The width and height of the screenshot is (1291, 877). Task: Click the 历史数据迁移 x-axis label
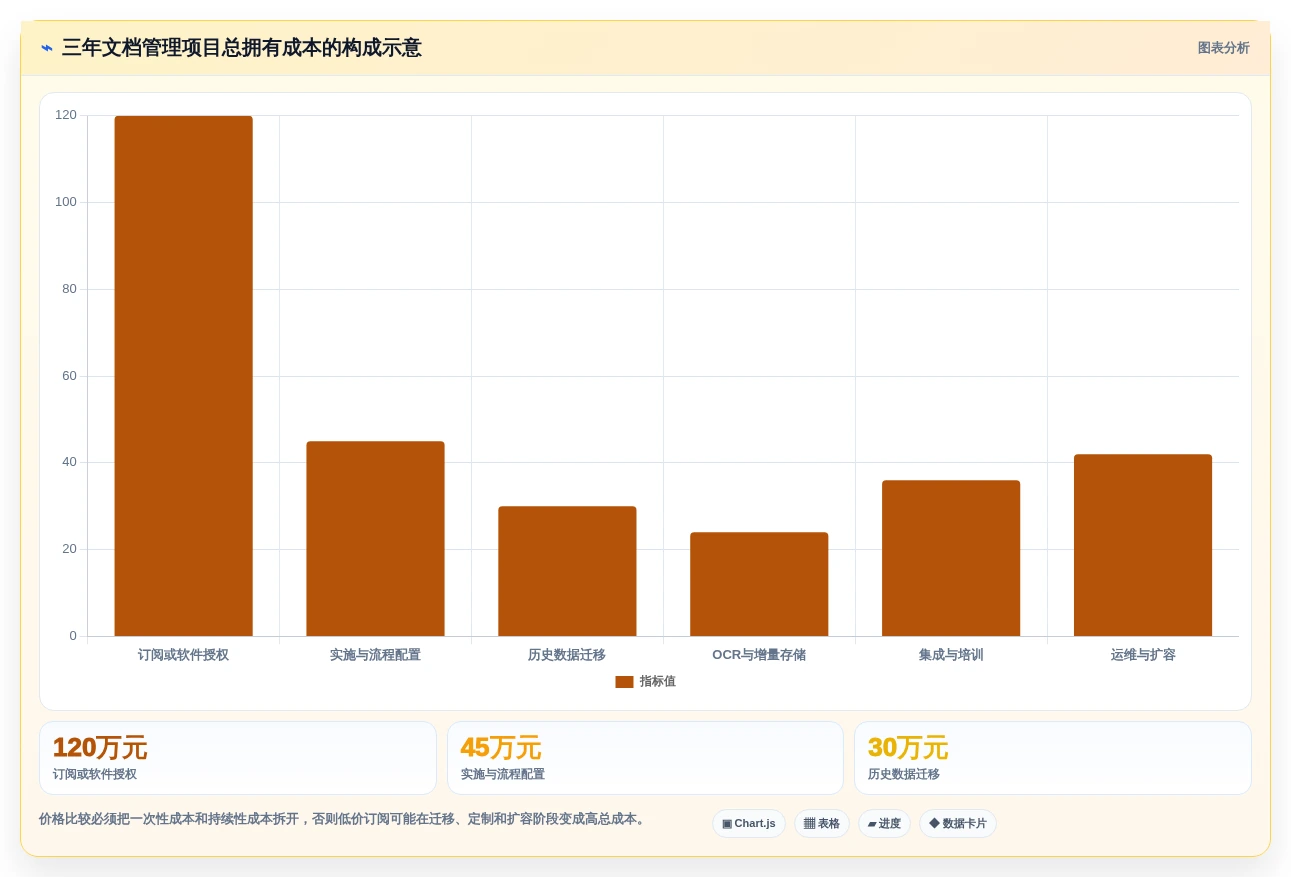click(567, 655)
